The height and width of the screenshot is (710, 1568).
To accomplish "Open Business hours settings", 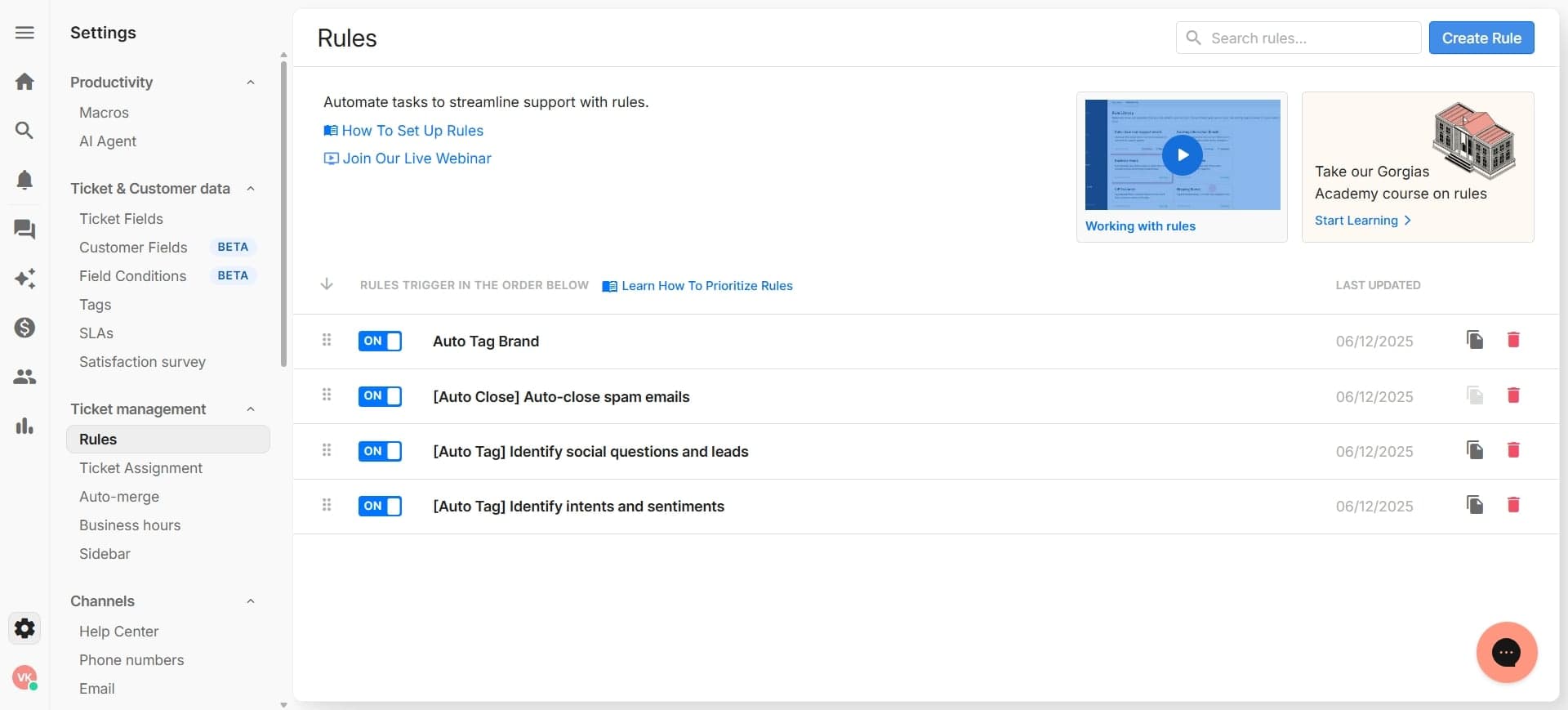I will (130, 525).
